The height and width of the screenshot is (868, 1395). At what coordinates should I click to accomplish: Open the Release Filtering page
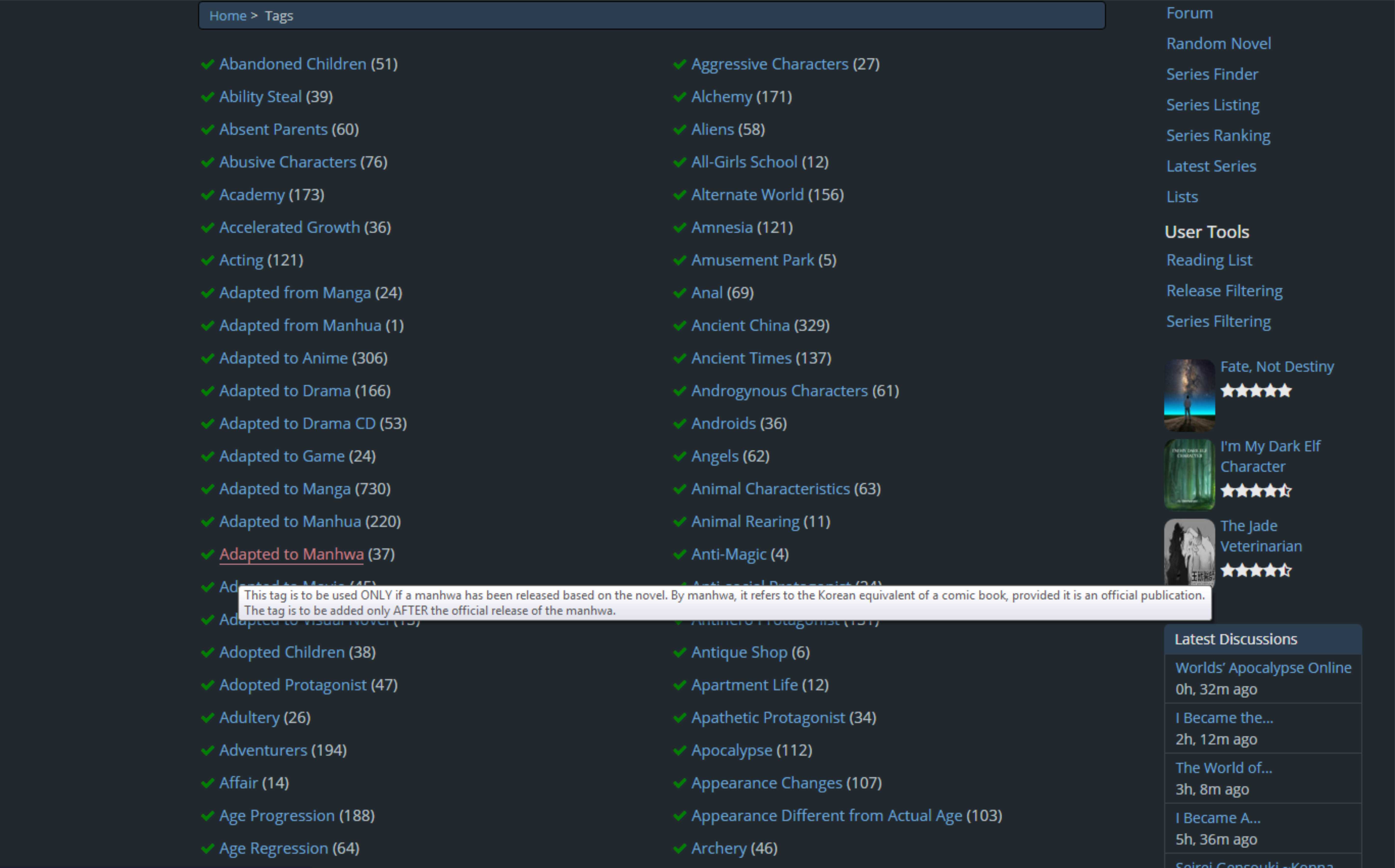tap(1224, 291)
